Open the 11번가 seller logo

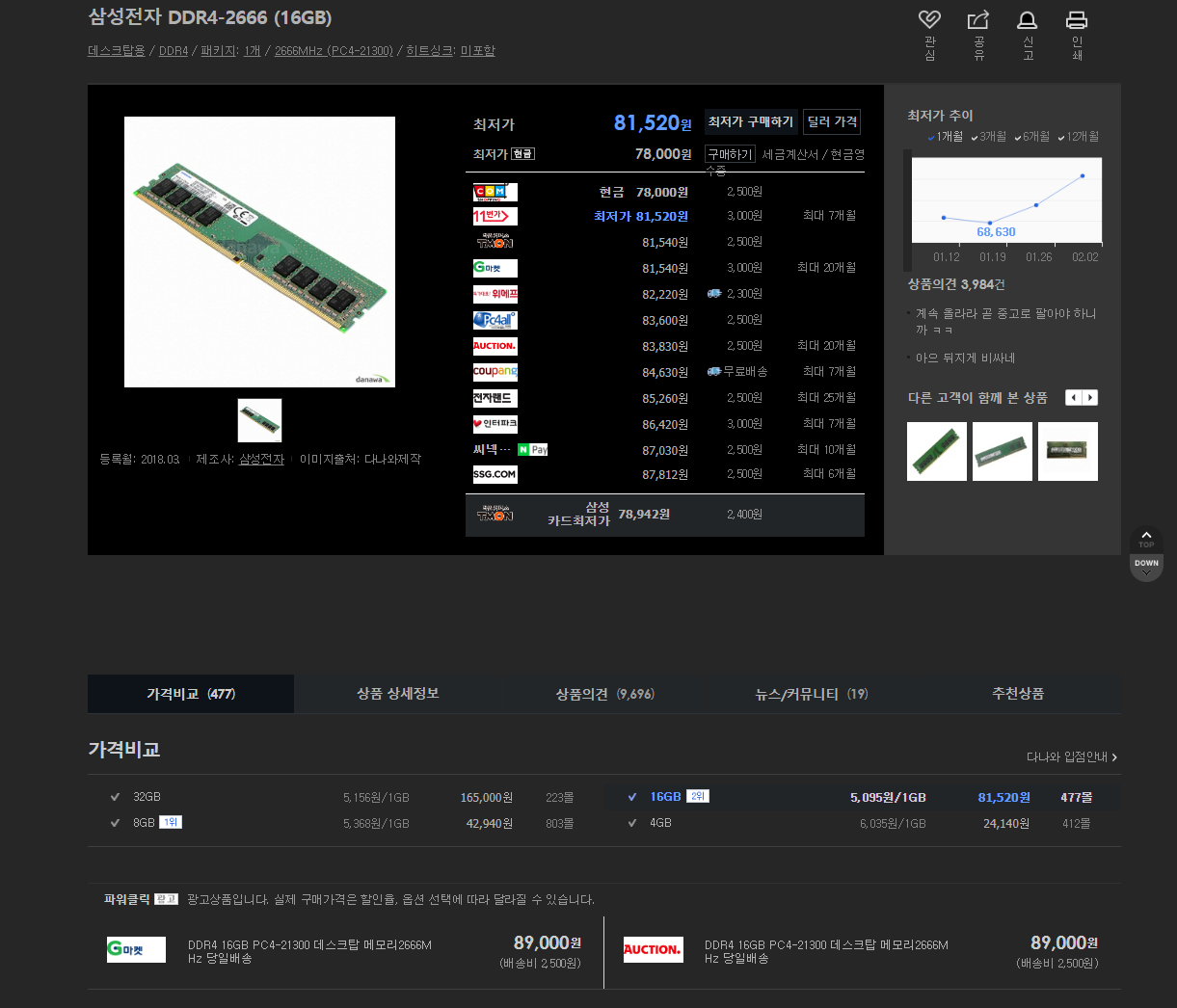(x=495, y=216)
